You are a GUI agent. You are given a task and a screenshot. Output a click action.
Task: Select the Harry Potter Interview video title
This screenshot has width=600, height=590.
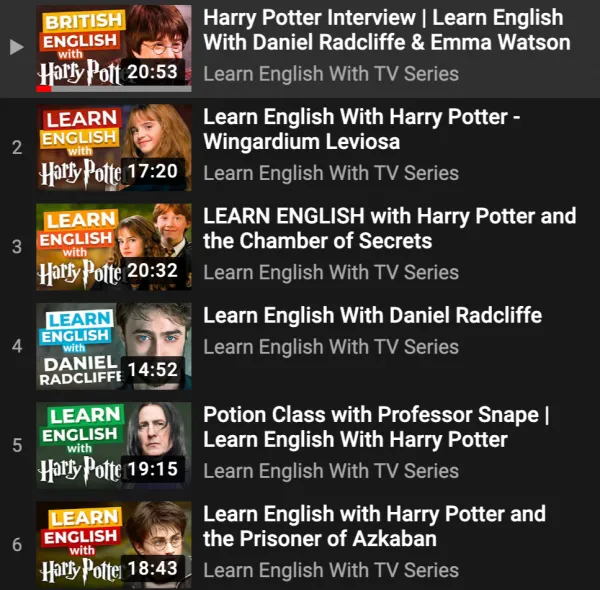[x=387, y=30]
